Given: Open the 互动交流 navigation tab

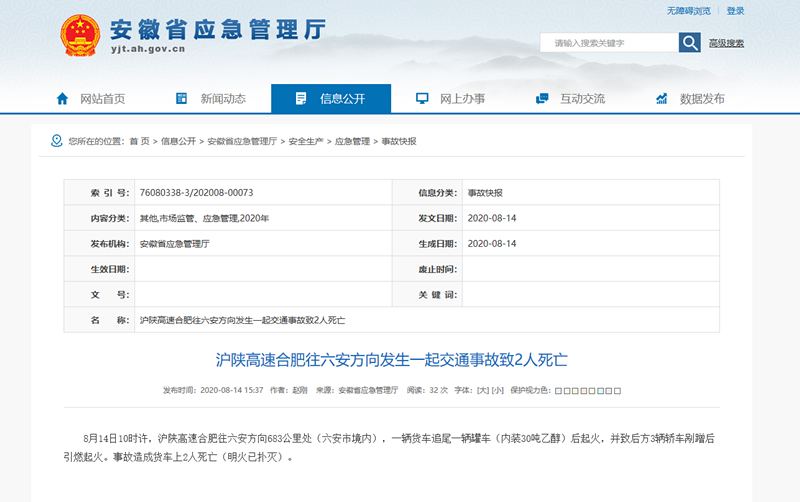Looking at the screenshot, I should (x=571, y=98).
